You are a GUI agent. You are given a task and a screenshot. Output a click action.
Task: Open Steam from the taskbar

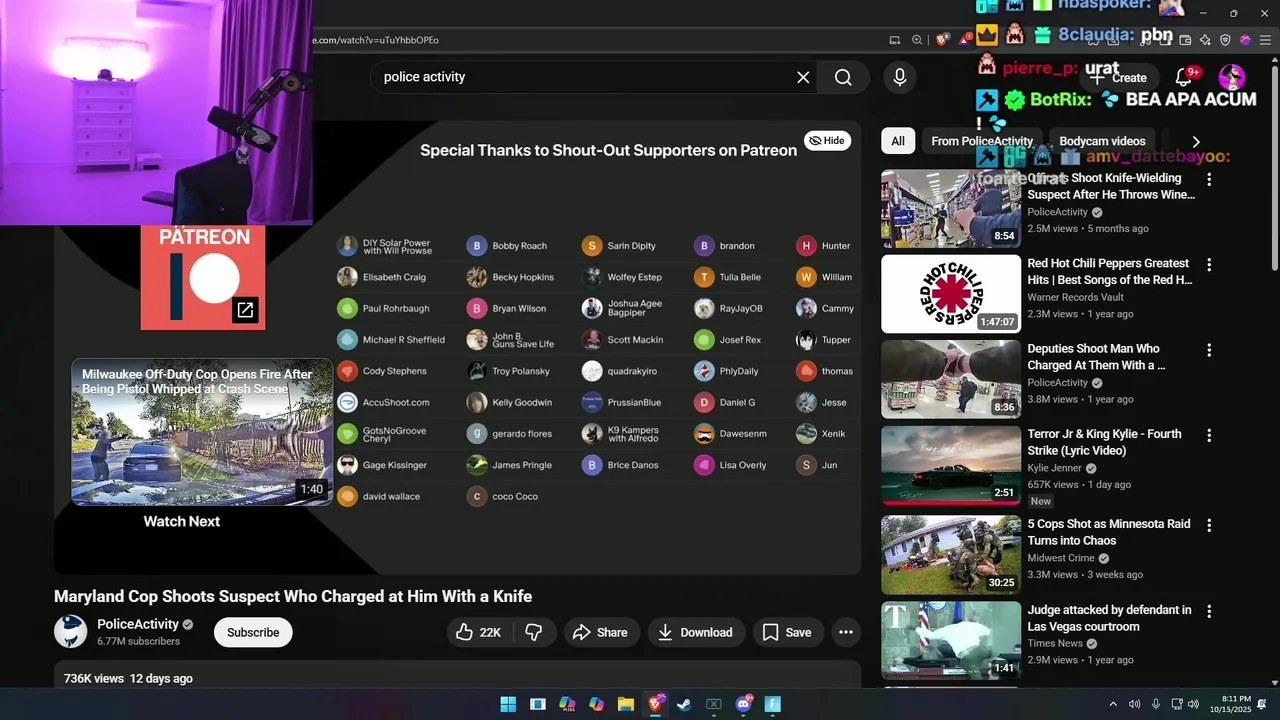click(684, 704)
